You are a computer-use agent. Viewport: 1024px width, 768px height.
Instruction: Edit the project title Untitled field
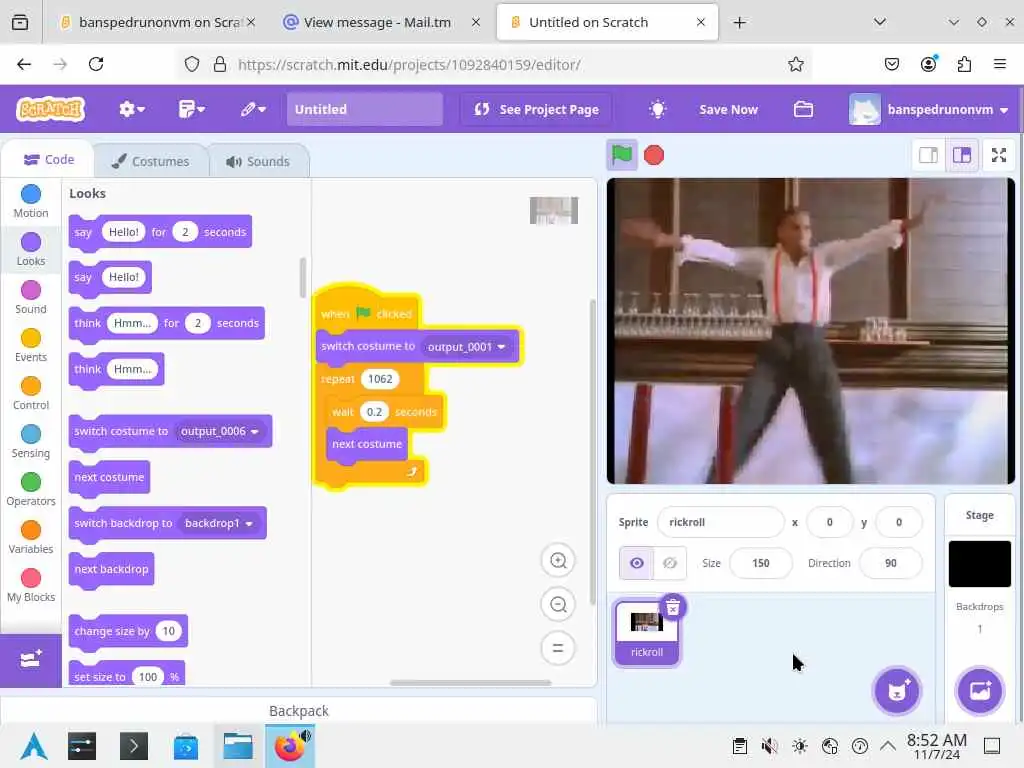pyautogui.click(x=364, y=109)
